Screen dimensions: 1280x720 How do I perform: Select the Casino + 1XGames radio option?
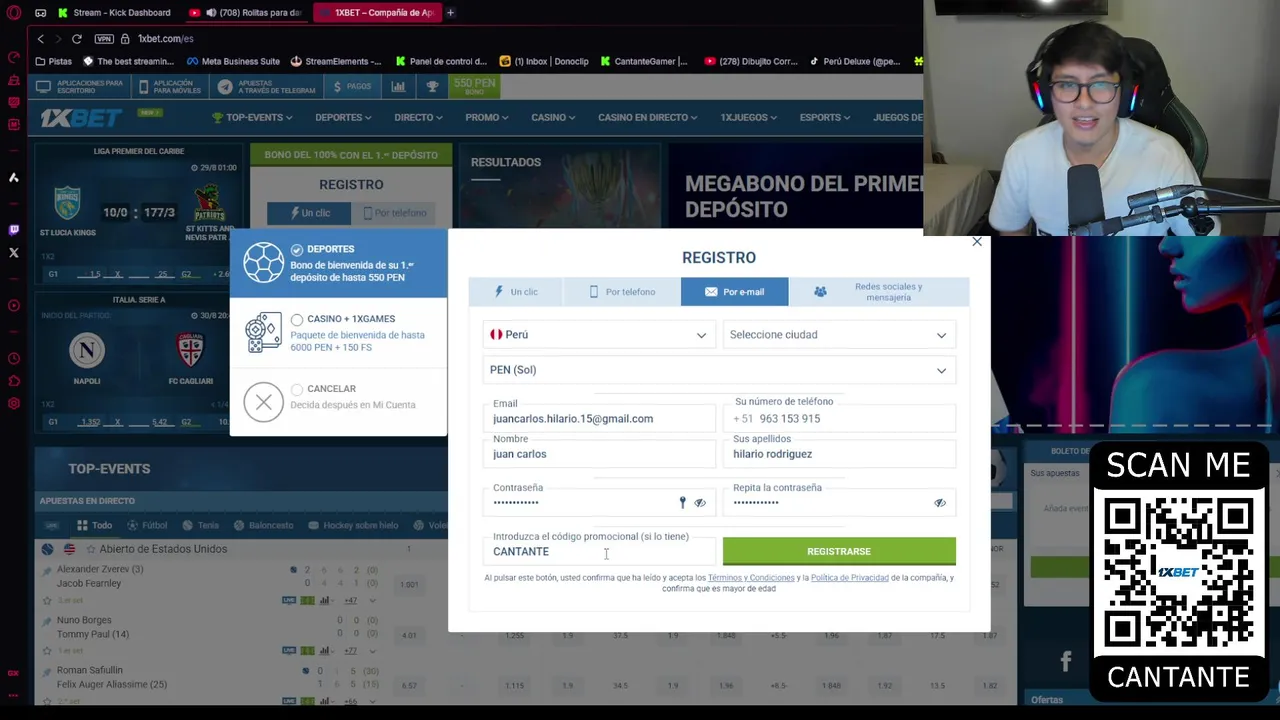[297, 320]
